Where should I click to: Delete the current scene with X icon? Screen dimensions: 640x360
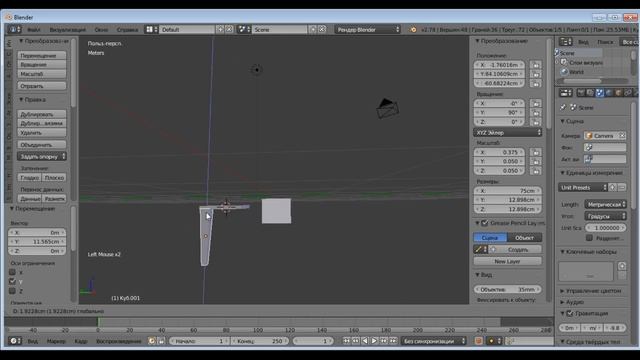point(322,29)
